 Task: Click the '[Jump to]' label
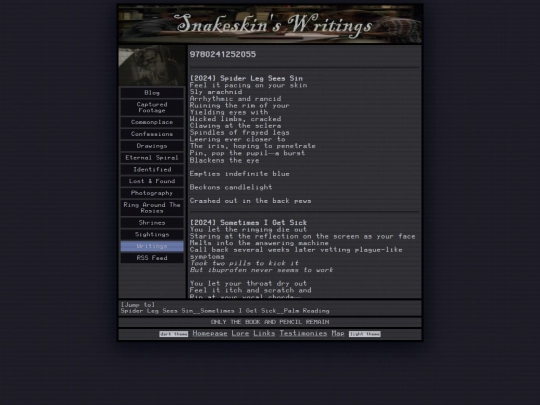138,305
